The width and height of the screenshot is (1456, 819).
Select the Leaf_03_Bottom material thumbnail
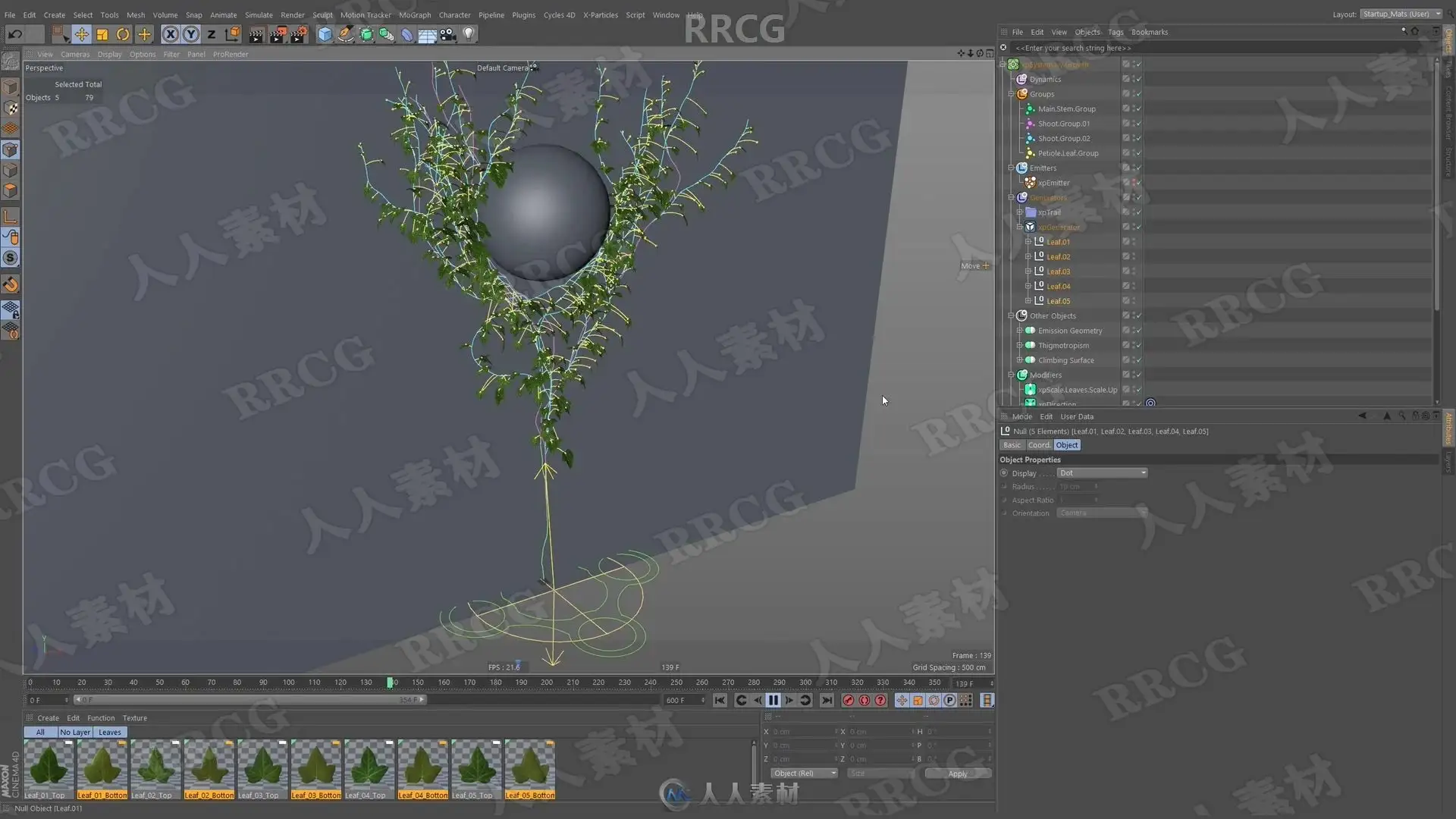[x=316, y=769]
